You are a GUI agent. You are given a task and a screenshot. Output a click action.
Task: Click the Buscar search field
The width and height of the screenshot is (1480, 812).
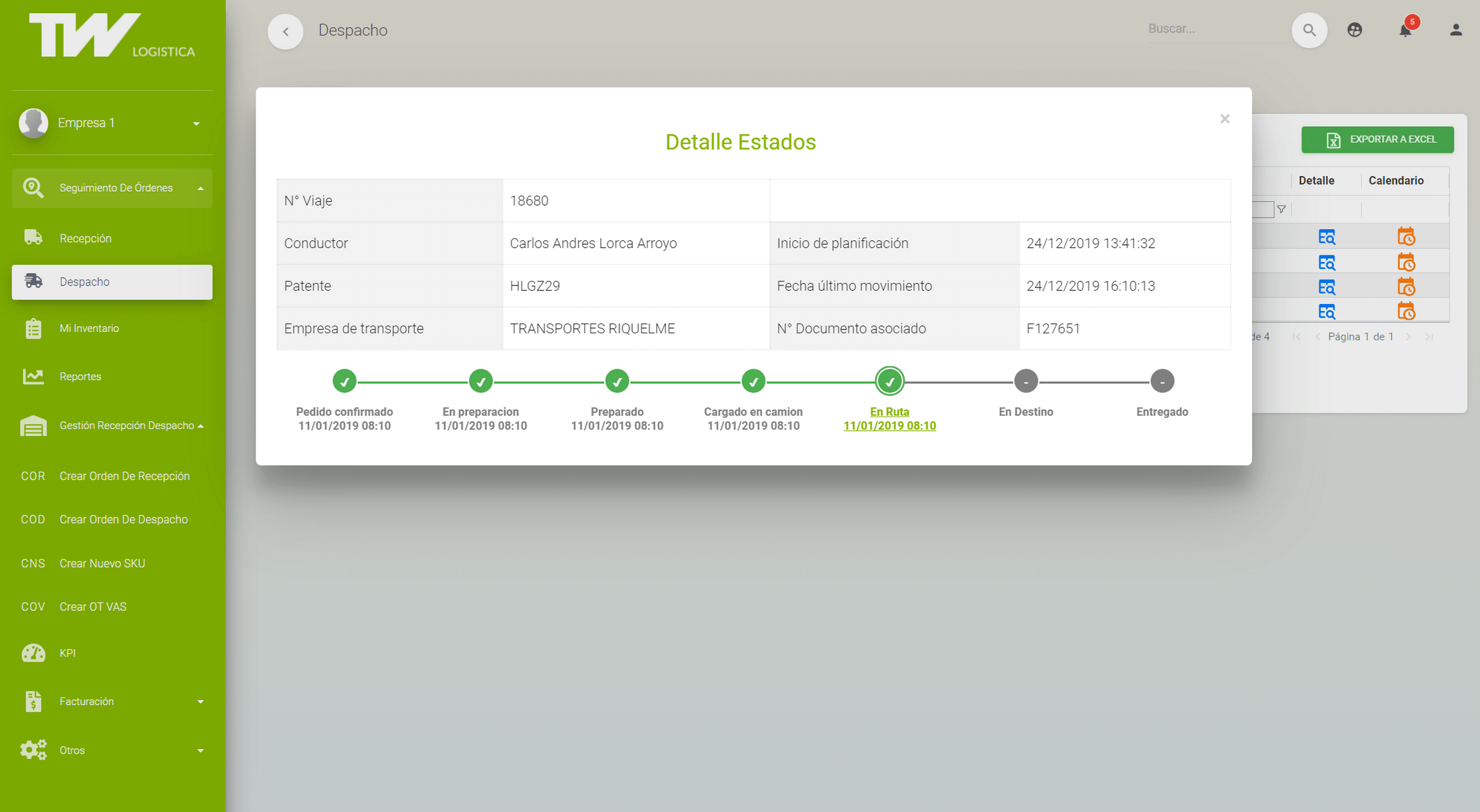tap(1217, 29)
